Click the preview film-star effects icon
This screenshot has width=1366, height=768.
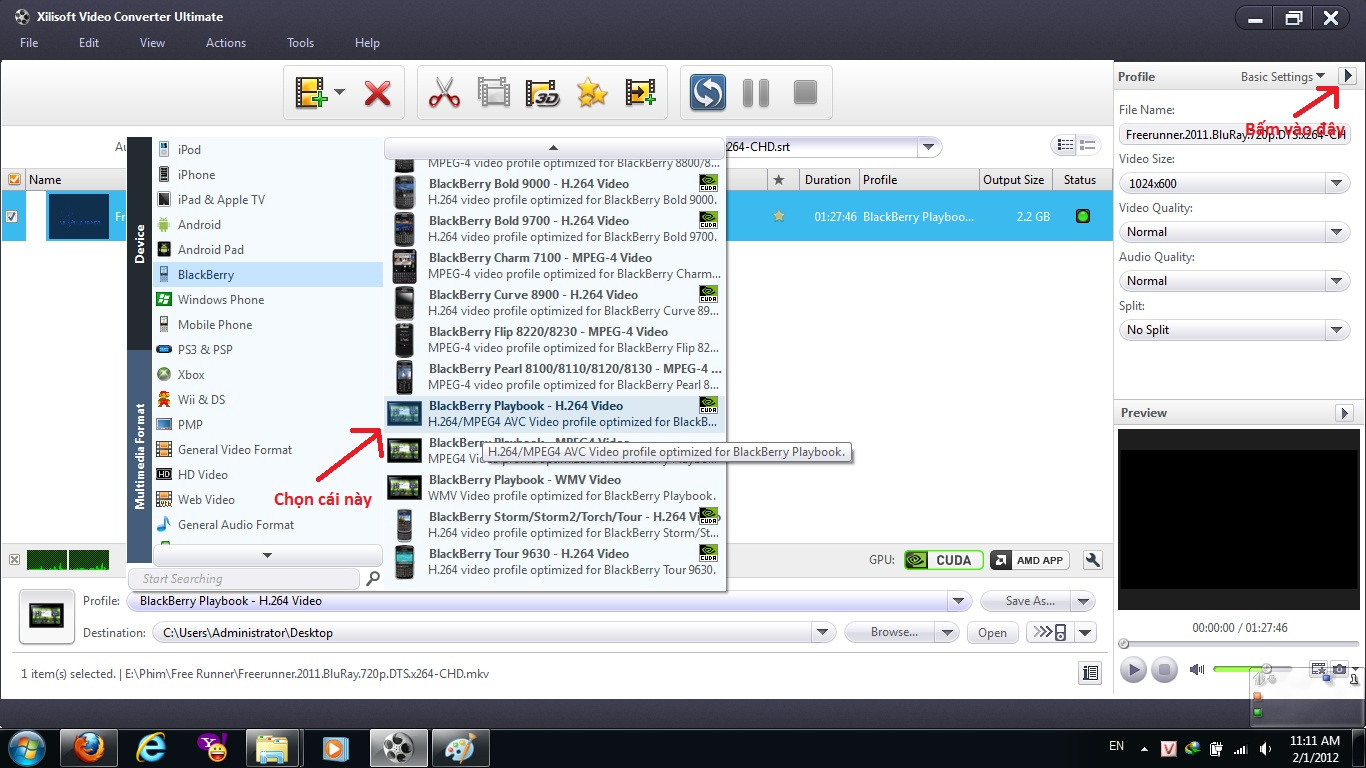(x=1319, y=668)
